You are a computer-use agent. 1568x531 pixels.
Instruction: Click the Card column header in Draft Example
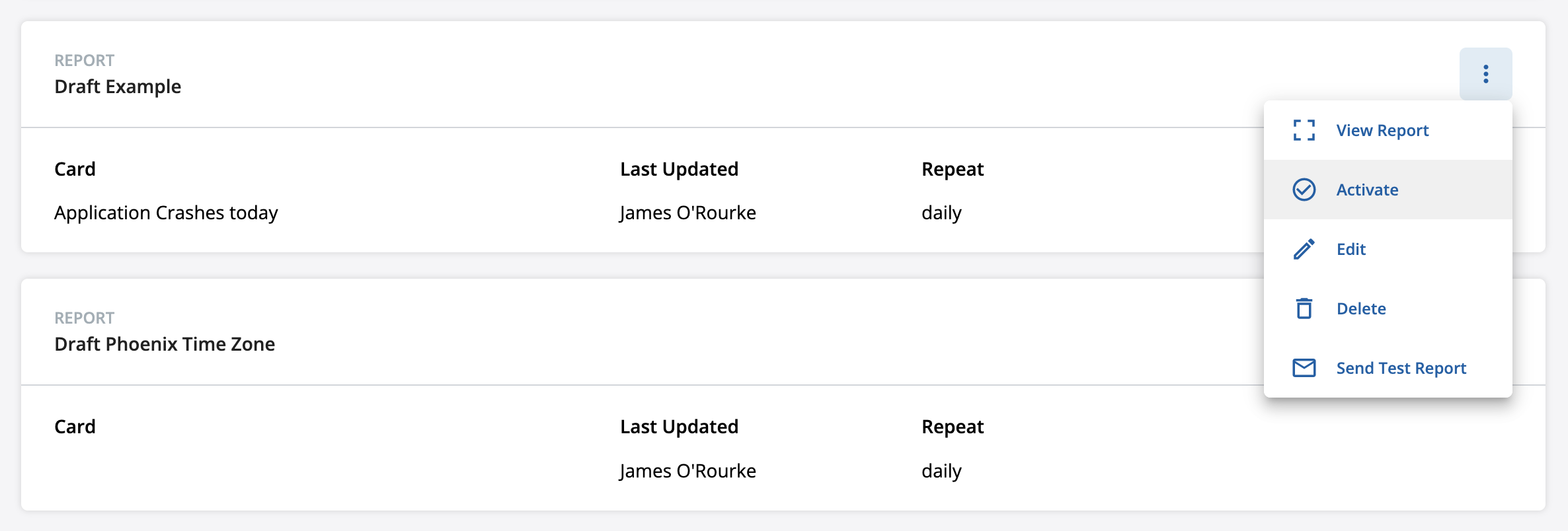pyautogui.click(x=75, y=169)
